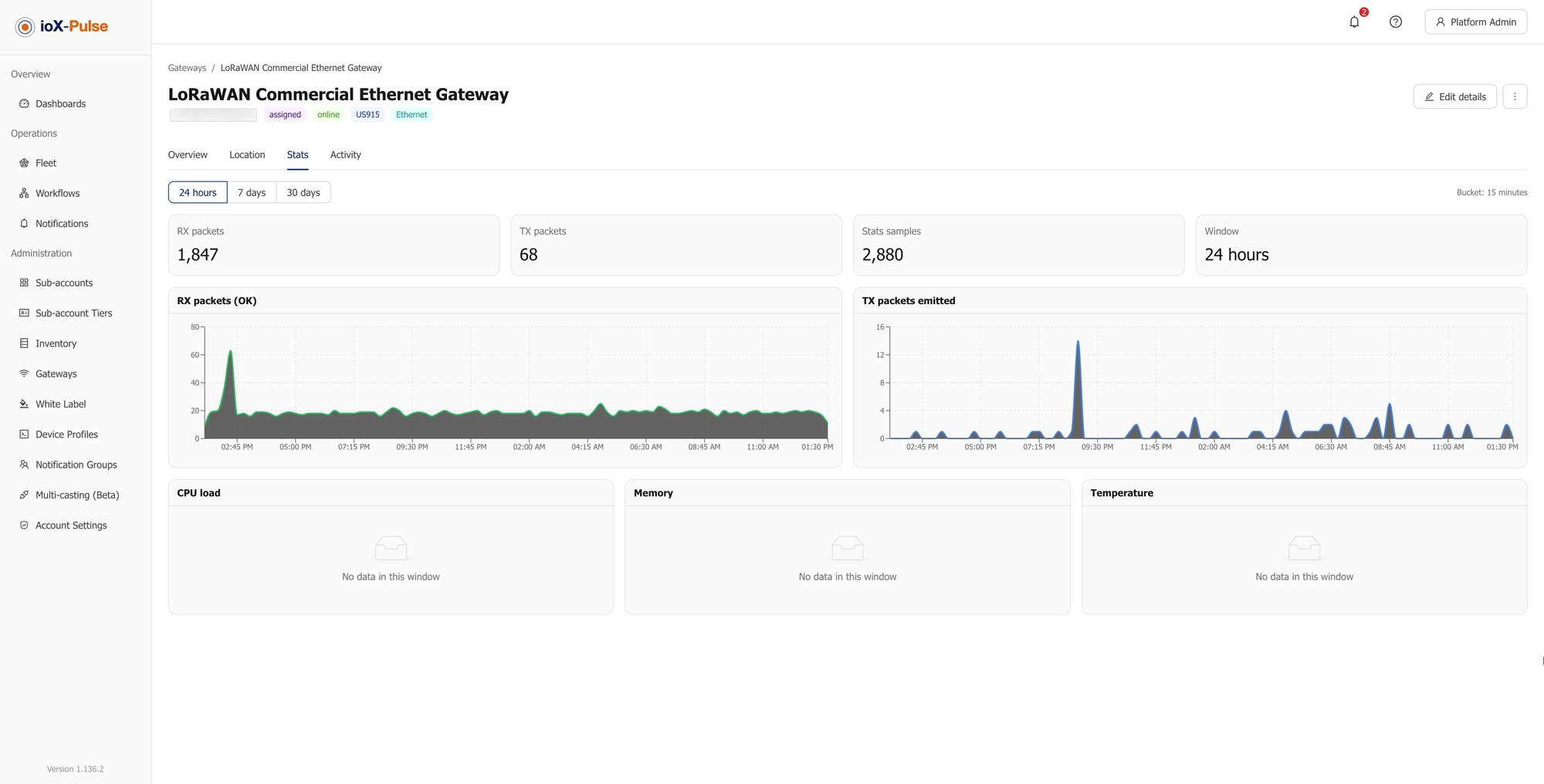Click Version 1.136.2 text

[75, 769]
